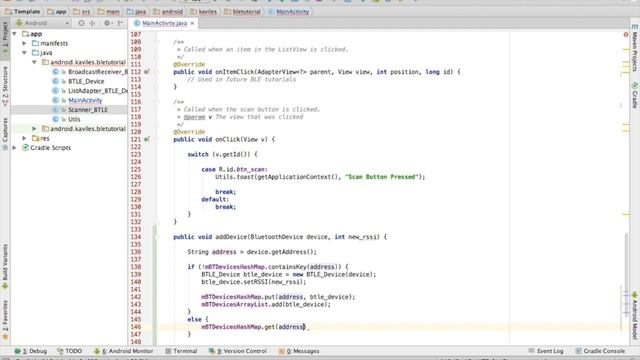This screenshot has width=640, height=360.
Task: Click the android breadcrumb
Action: coord(168,11)
